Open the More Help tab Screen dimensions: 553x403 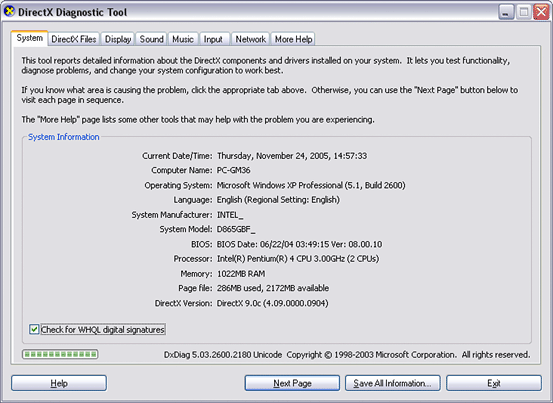click(x=293, y=39)
